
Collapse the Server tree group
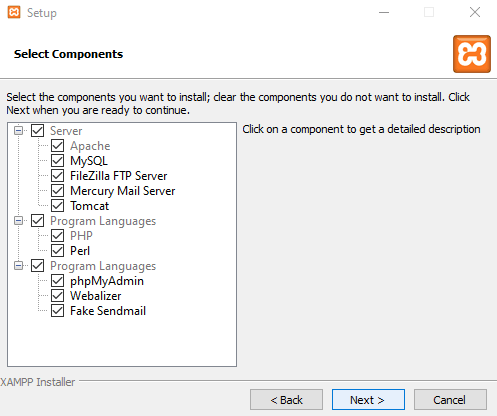pyautogui.click(x=19, y=130)
